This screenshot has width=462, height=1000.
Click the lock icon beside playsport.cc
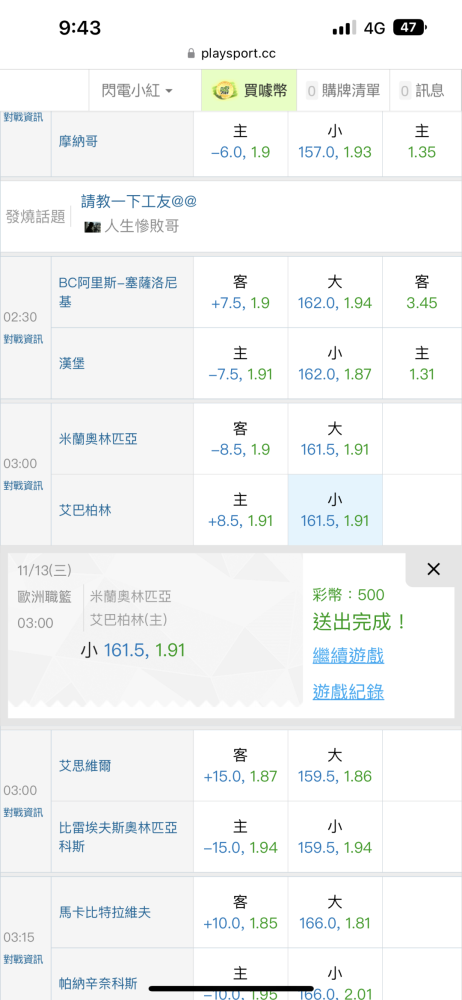pyautogui.click(x=191, y=54)
